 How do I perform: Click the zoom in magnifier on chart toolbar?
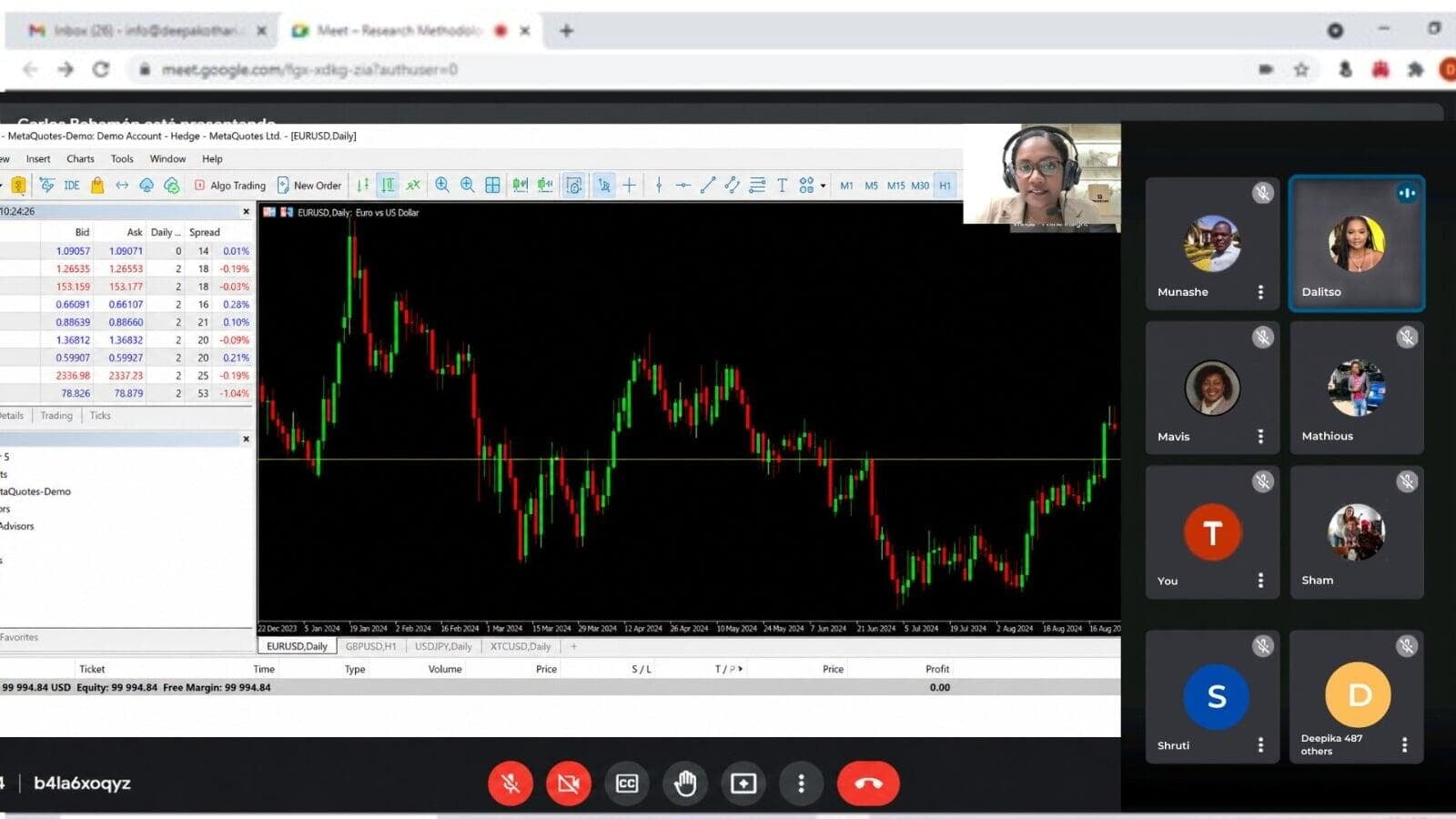point(442,185)
